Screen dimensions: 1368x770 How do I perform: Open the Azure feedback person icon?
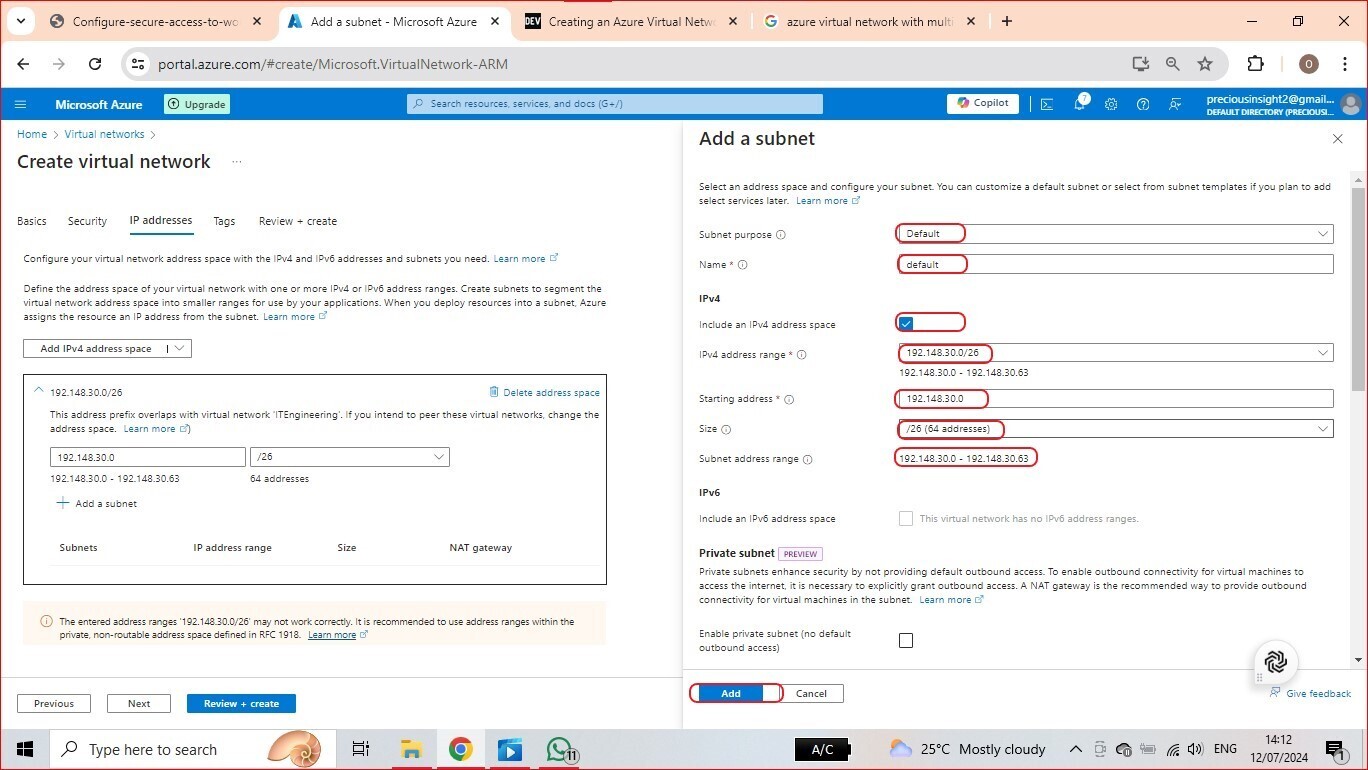point(1176,104)
